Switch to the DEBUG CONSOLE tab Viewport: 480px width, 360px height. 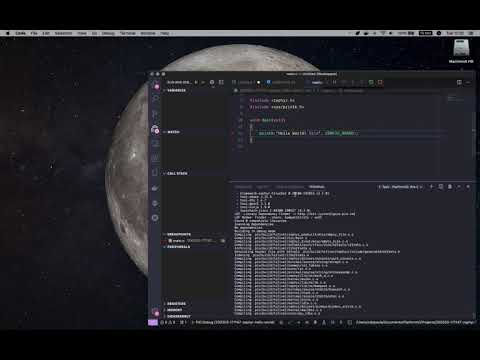coord(290,187)
